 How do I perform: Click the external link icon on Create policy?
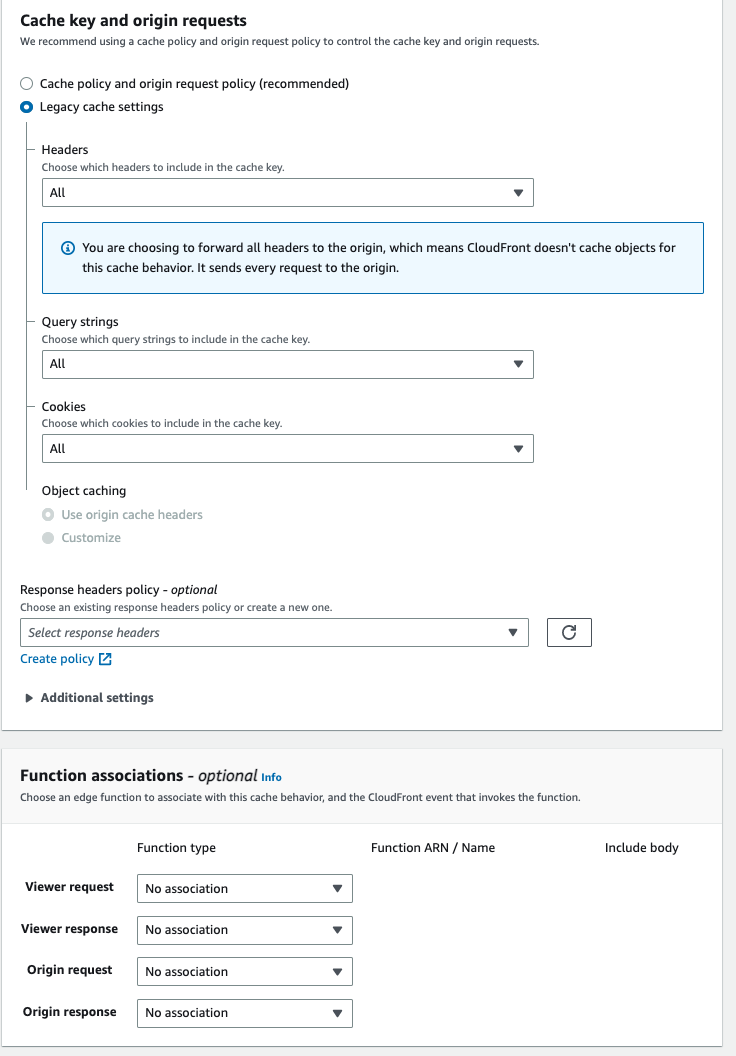pyautogui.click(x=104, y=658)
